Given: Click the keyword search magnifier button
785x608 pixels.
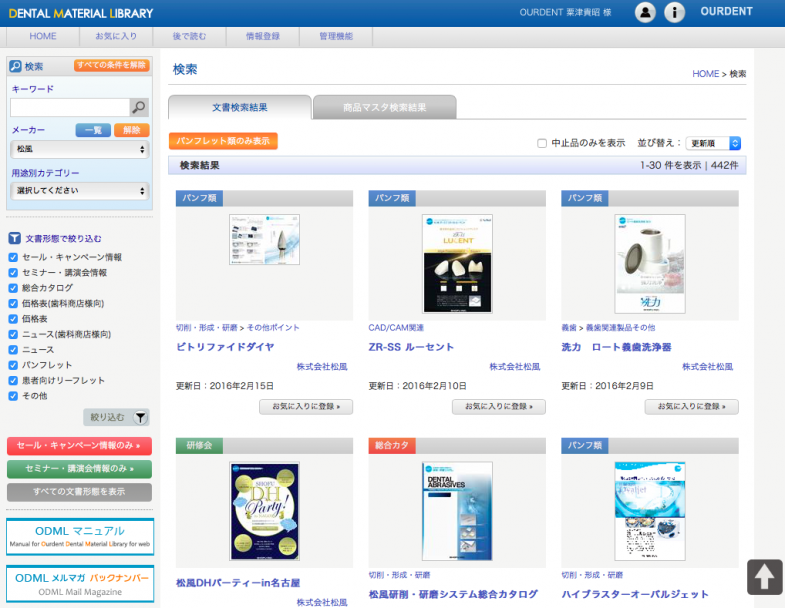Looking at the screenshot, I should pos(139,107).
